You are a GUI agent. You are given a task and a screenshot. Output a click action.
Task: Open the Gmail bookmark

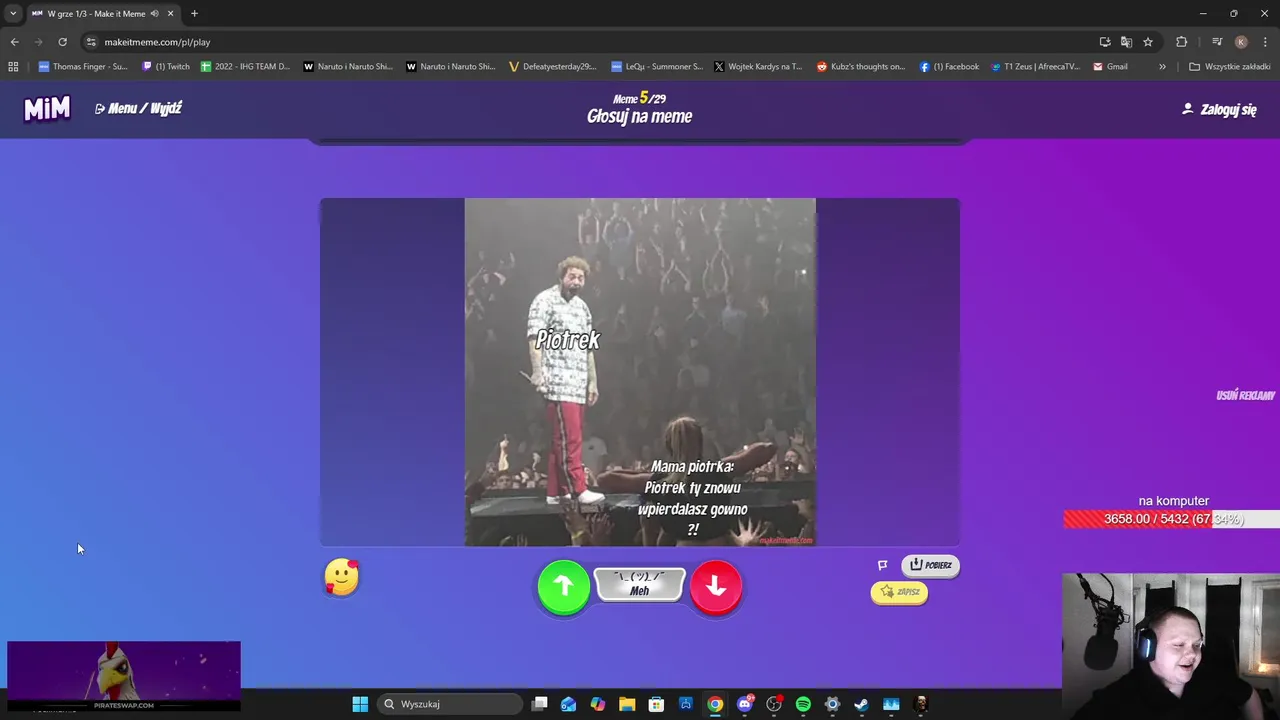[1111, 67]
